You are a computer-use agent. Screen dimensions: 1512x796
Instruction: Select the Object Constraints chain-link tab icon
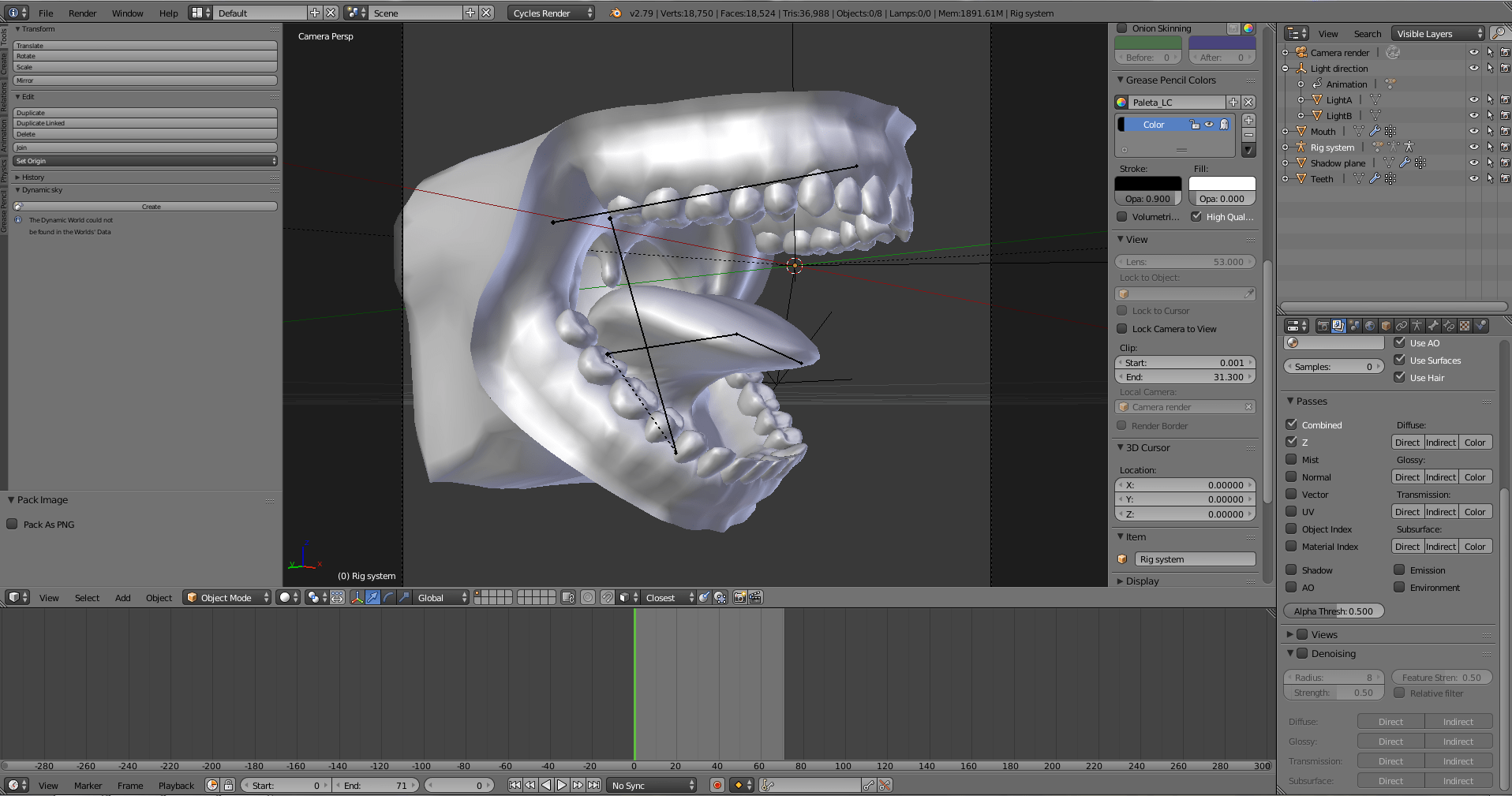point(1402,325)
